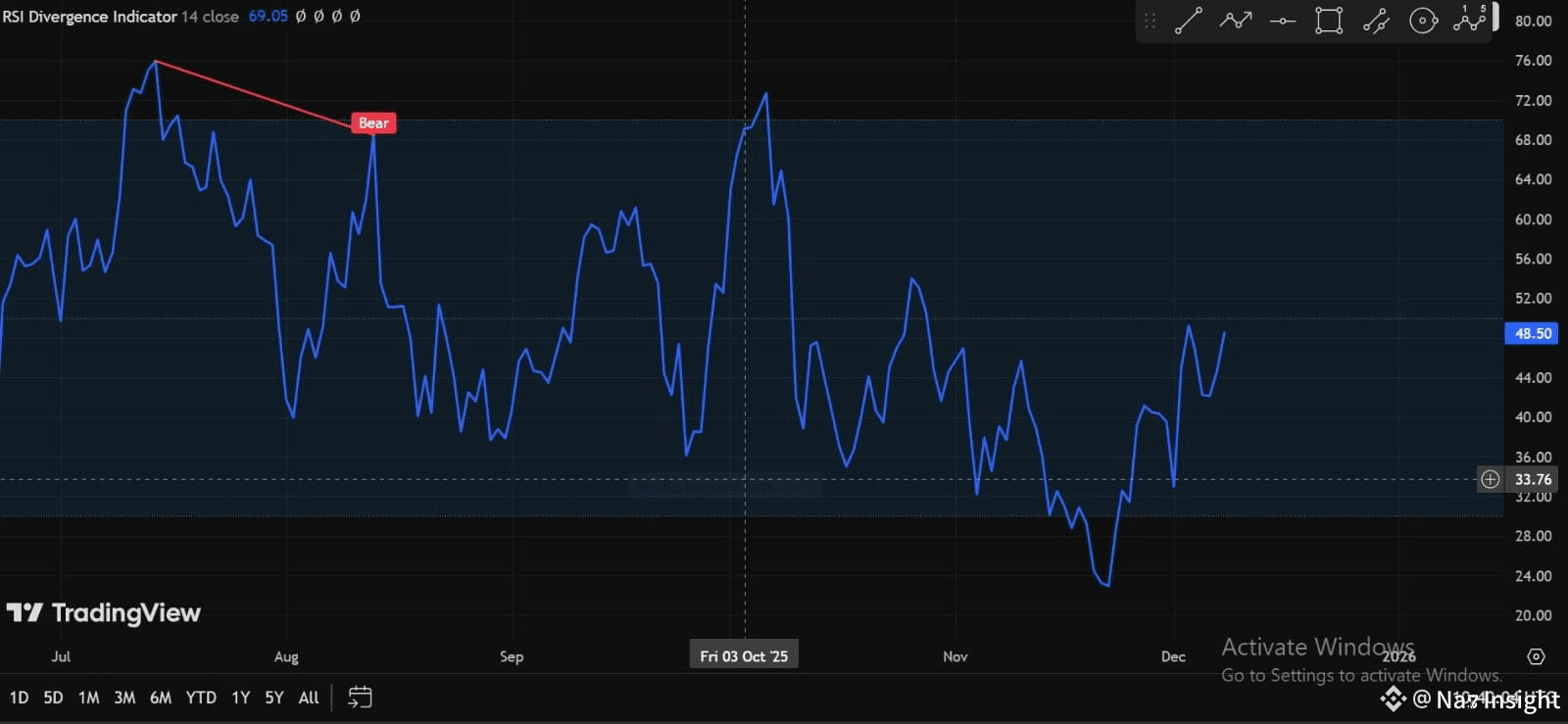Open the Go to date calendar
This screenshot has height=724, width=1568.
click(360, 698)
